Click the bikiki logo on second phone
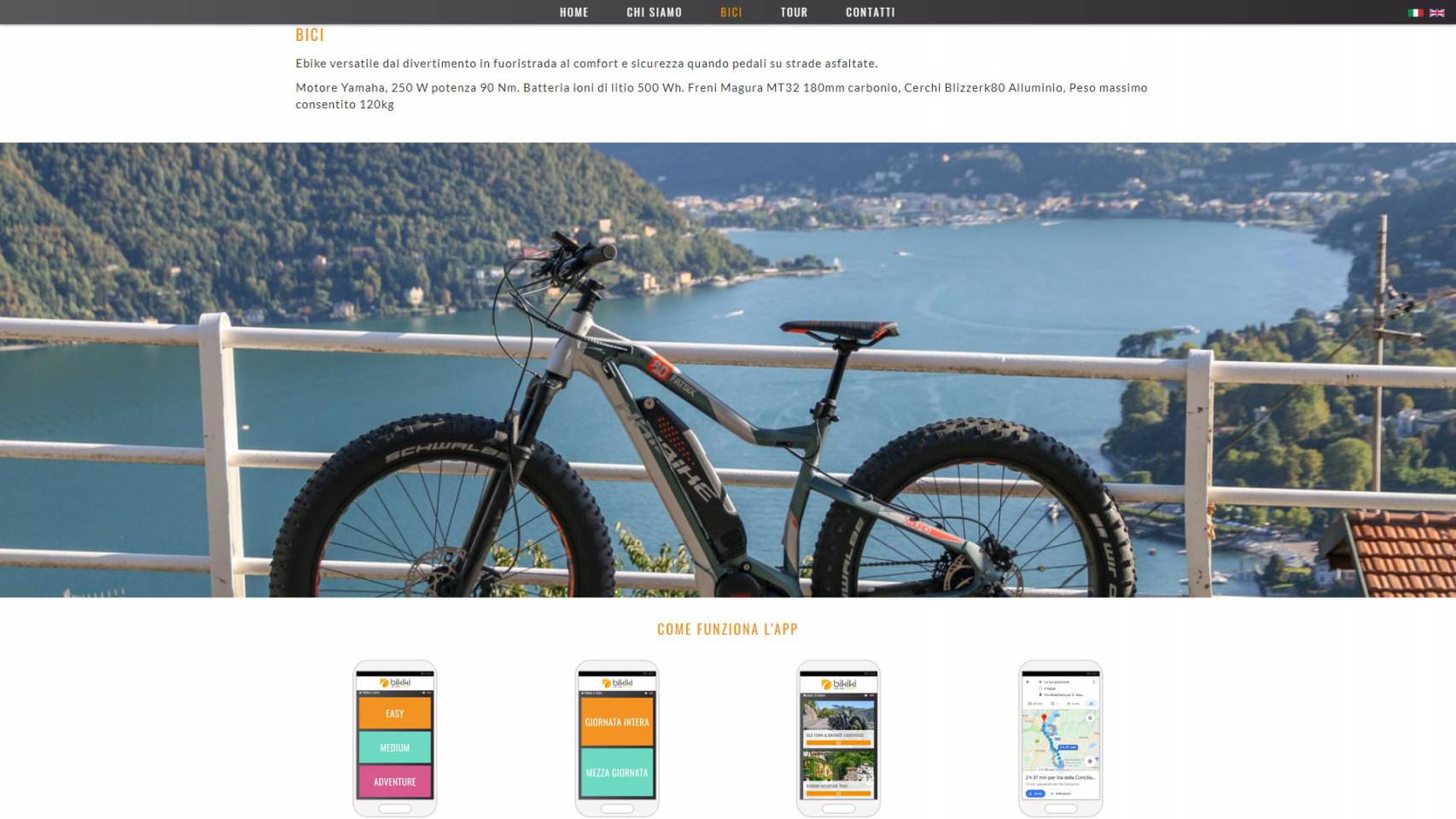Screen dimensions: 1456x819 (x=617, y=682)
